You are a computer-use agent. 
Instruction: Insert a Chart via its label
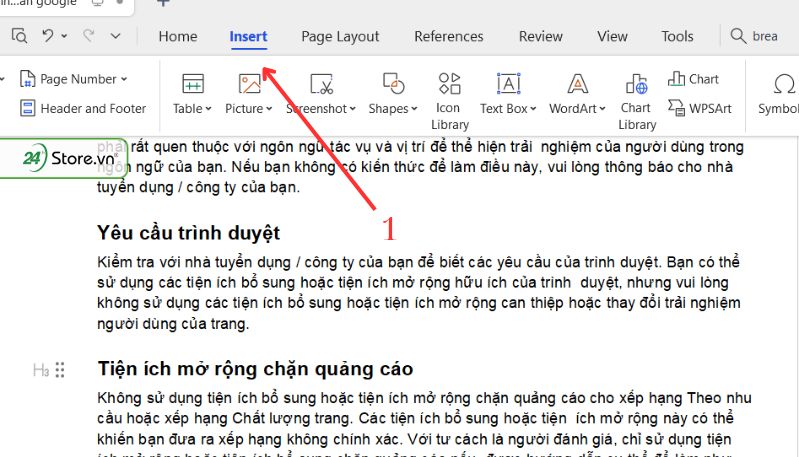[x=703, y=79]
